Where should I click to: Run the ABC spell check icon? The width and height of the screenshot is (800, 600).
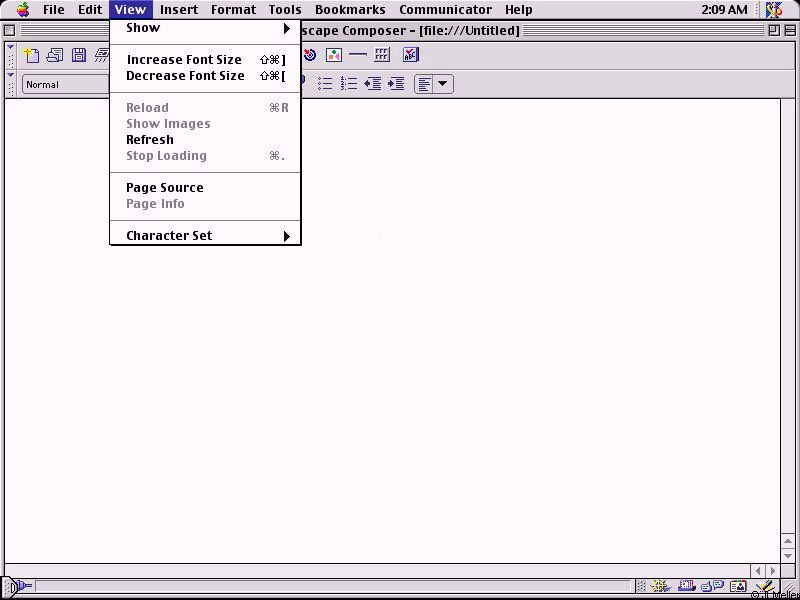point(411,55)
